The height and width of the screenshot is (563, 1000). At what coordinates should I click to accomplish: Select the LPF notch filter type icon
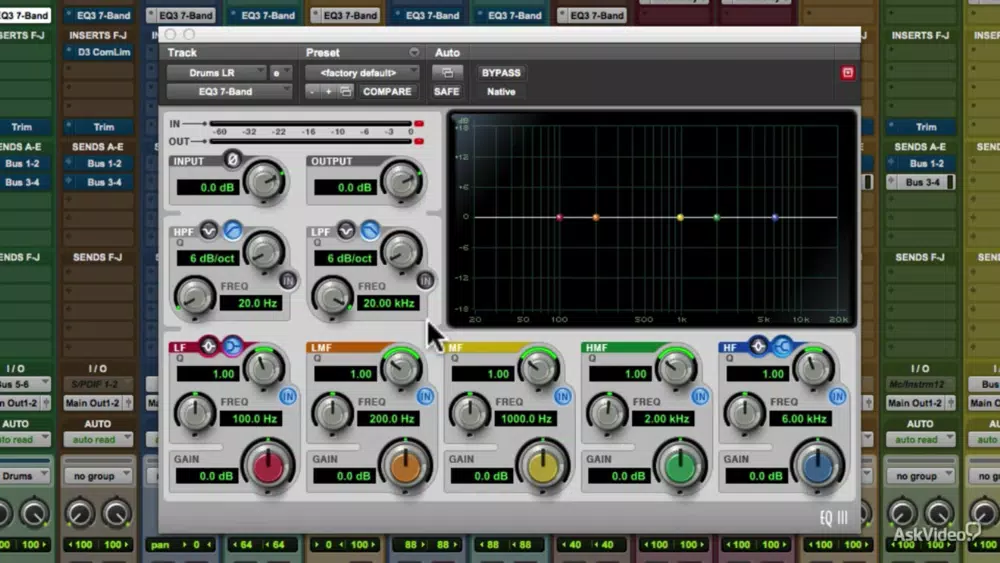(x=346, y=230)
